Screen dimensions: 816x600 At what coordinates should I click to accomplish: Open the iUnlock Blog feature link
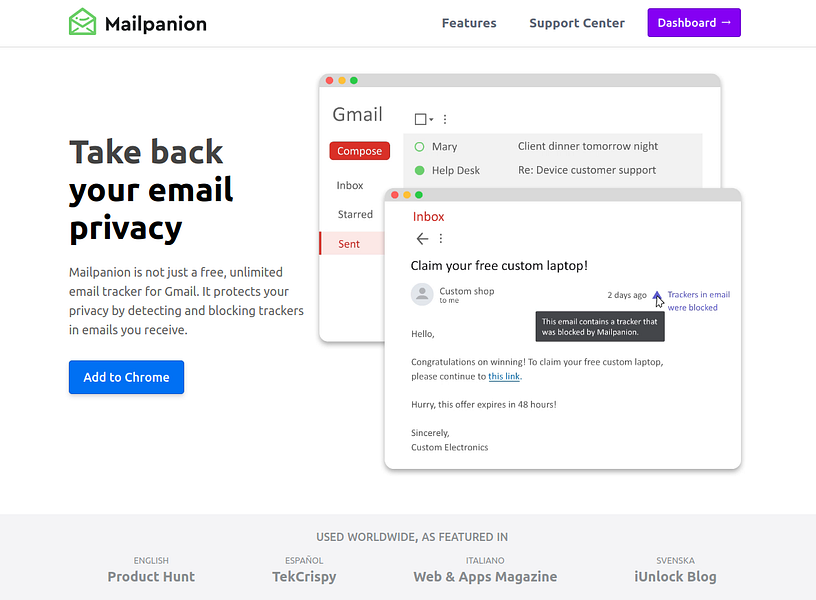pyautogui.click(x=675, y=577)
